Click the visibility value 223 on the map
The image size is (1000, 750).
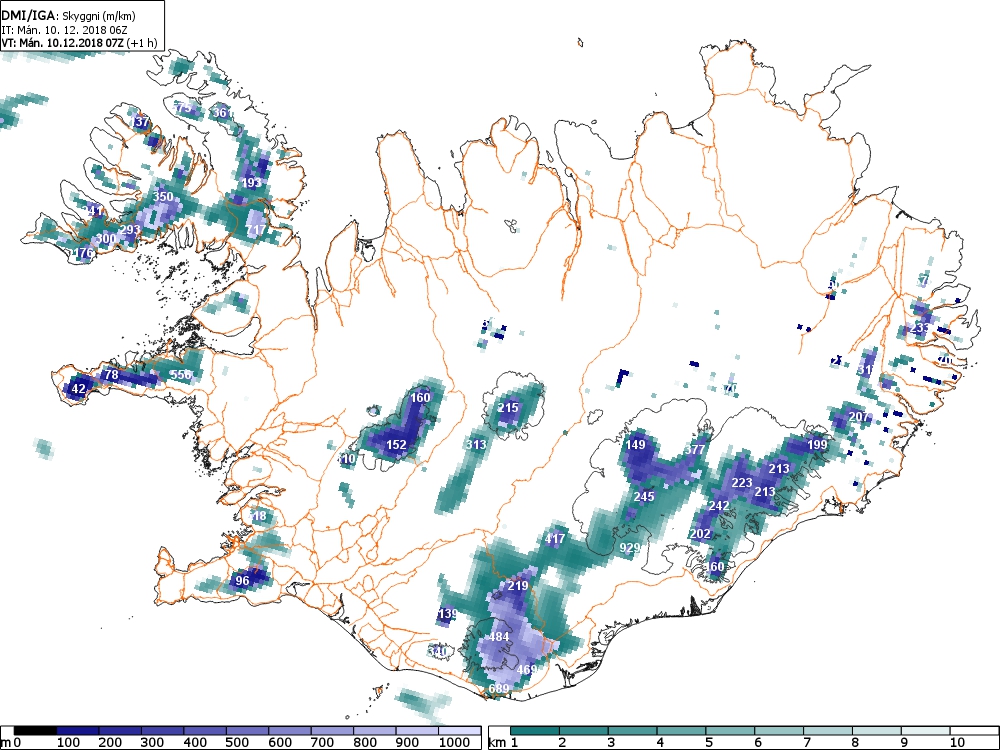coord(742,482)
